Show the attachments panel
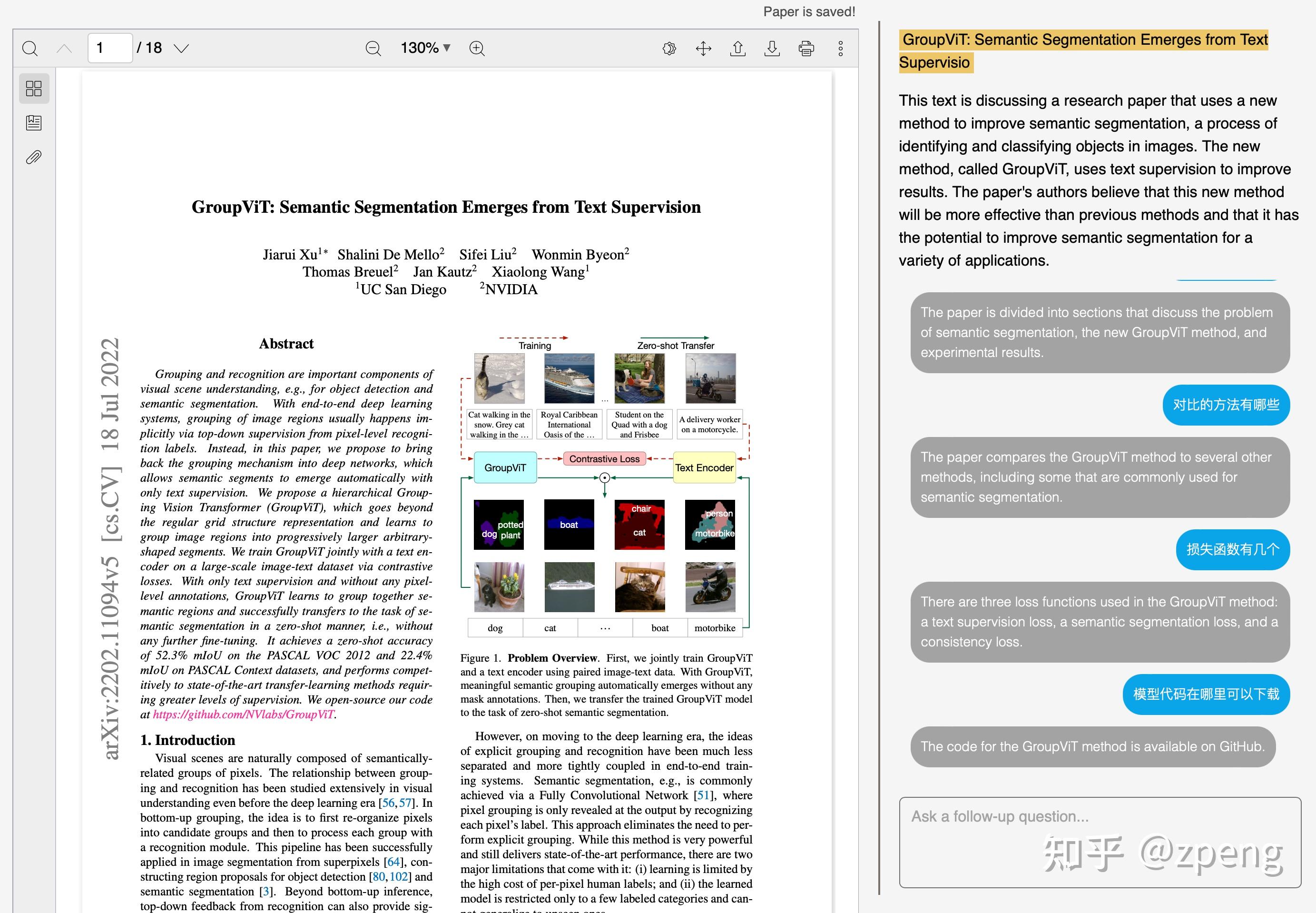The image size is (1316, 913). [x=34, y=157]
